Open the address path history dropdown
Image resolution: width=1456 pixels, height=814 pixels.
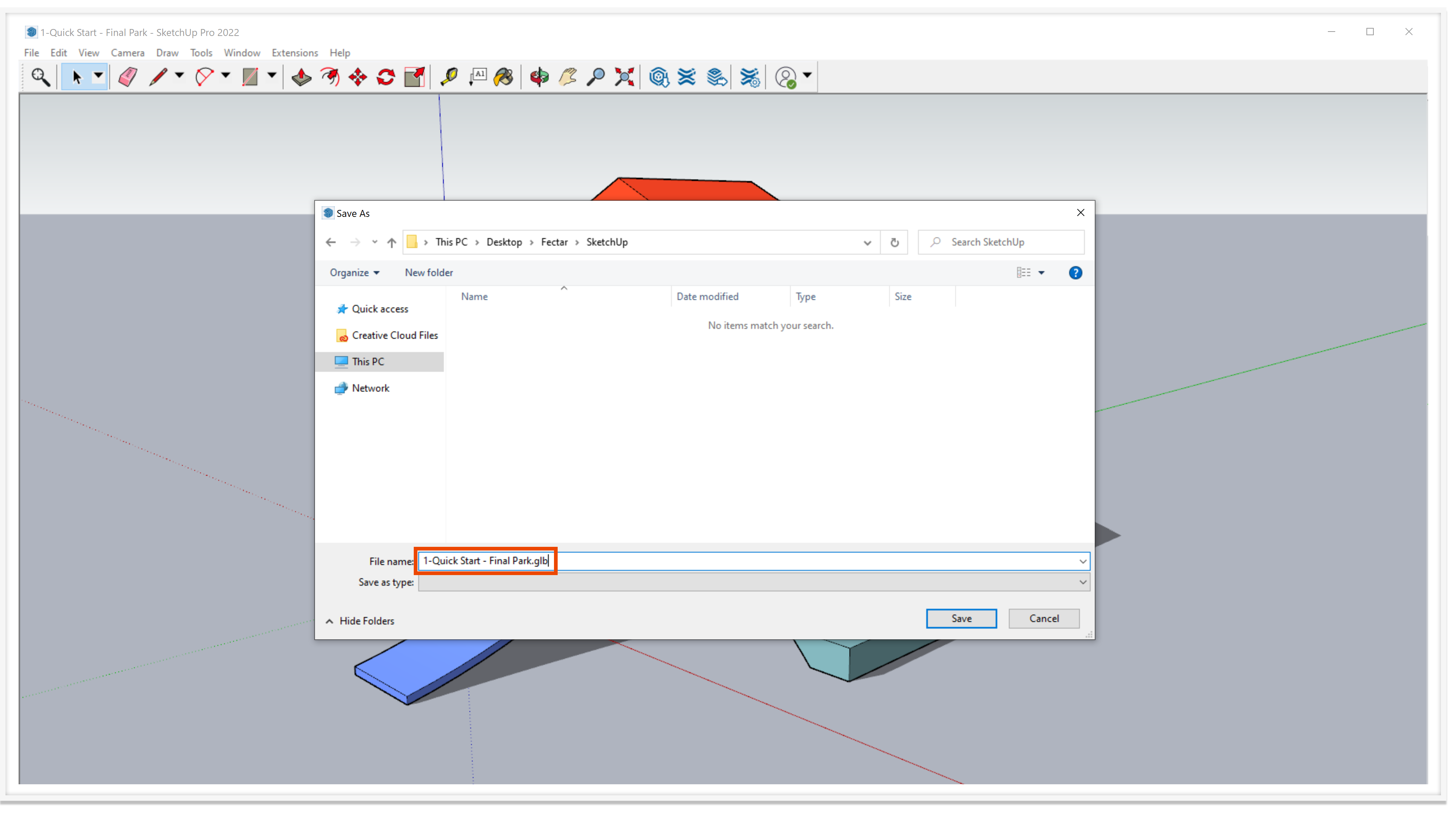[867, 243]
